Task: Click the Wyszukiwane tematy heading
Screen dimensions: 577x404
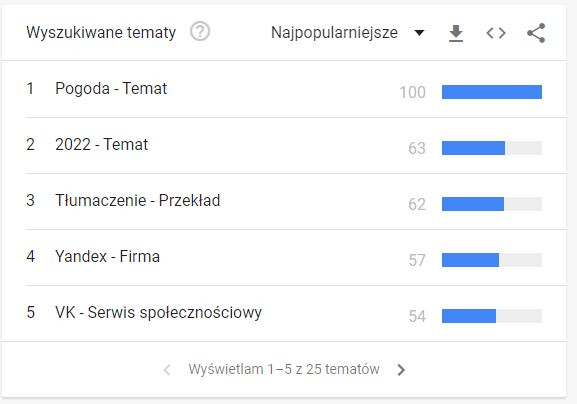Action: pyautogui.click(x=101, y=32)
